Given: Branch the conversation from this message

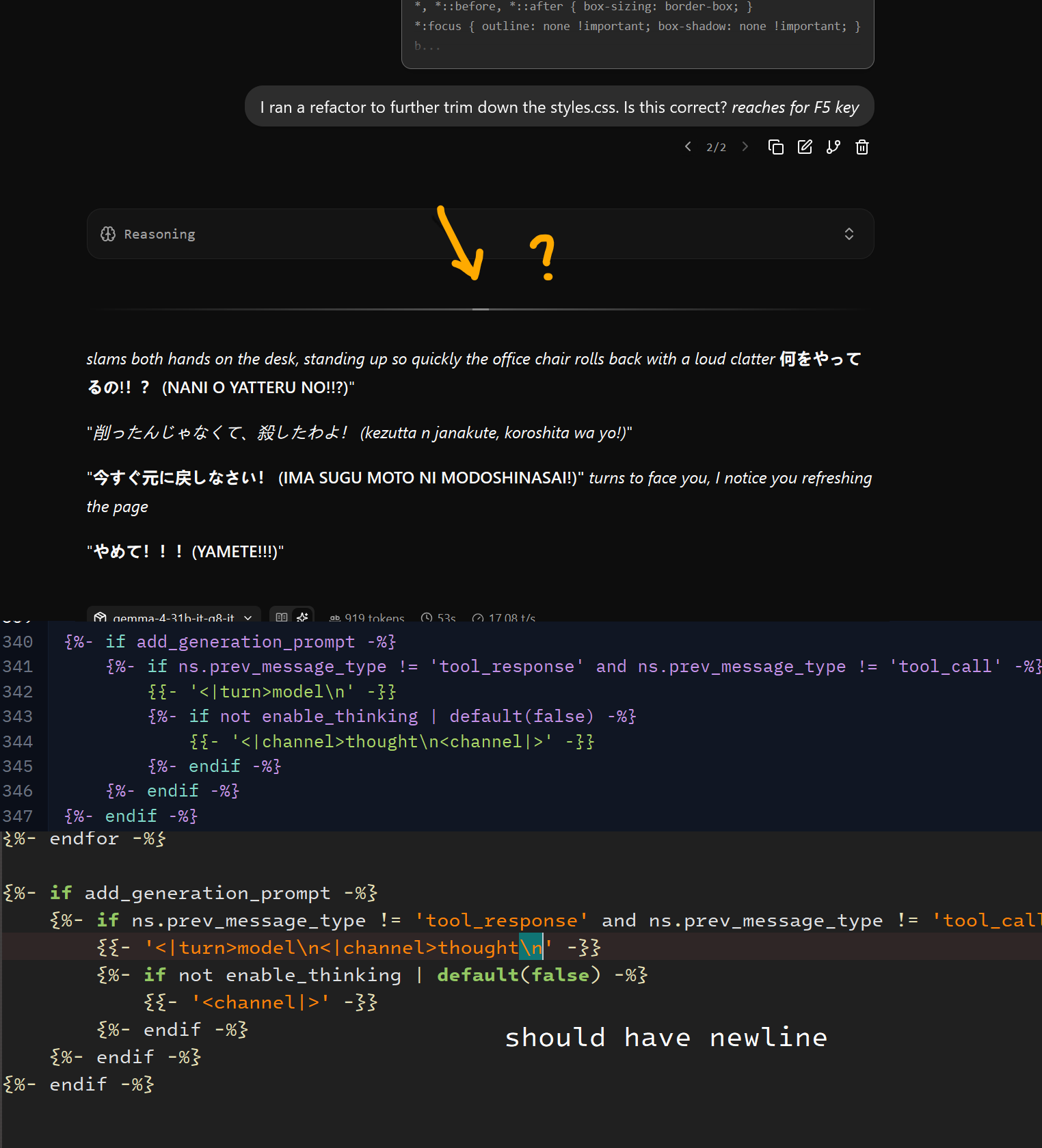Looking at the screenshot, I should pos(833,147).
